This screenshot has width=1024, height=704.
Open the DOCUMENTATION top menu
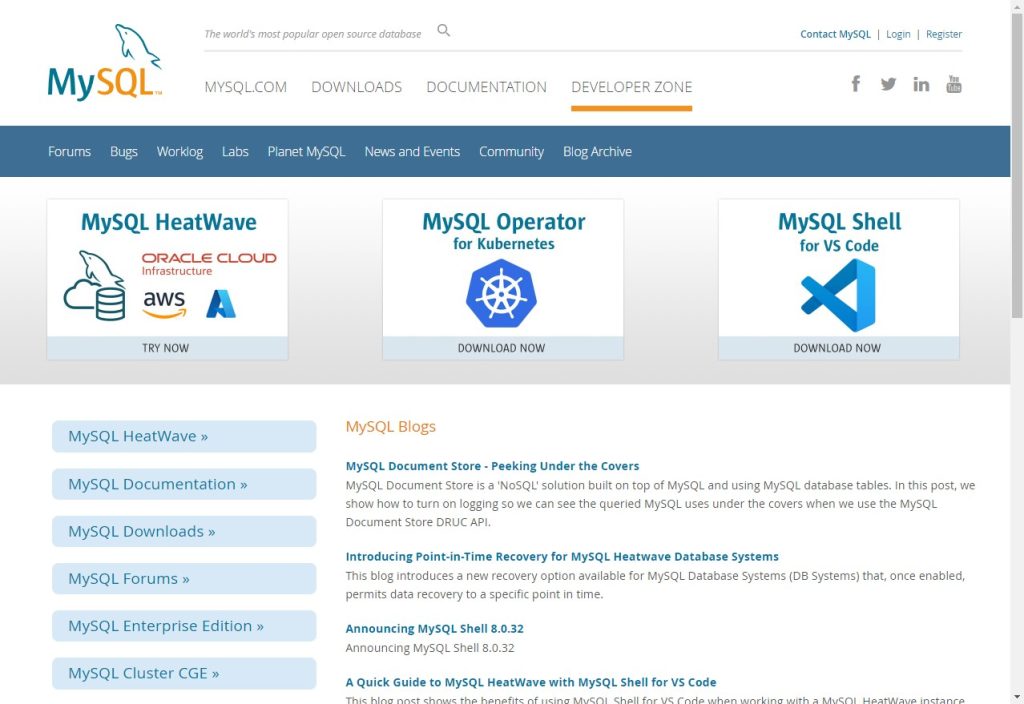487,87
